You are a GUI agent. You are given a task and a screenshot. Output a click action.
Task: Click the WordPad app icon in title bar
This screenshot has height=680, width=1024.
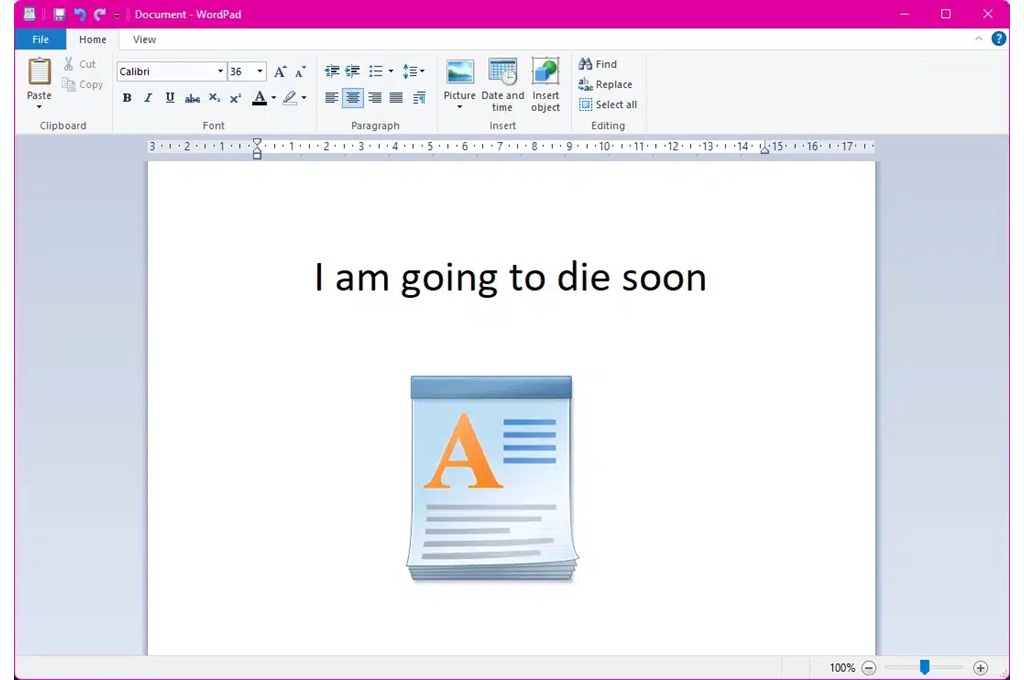tap(29, 14)
